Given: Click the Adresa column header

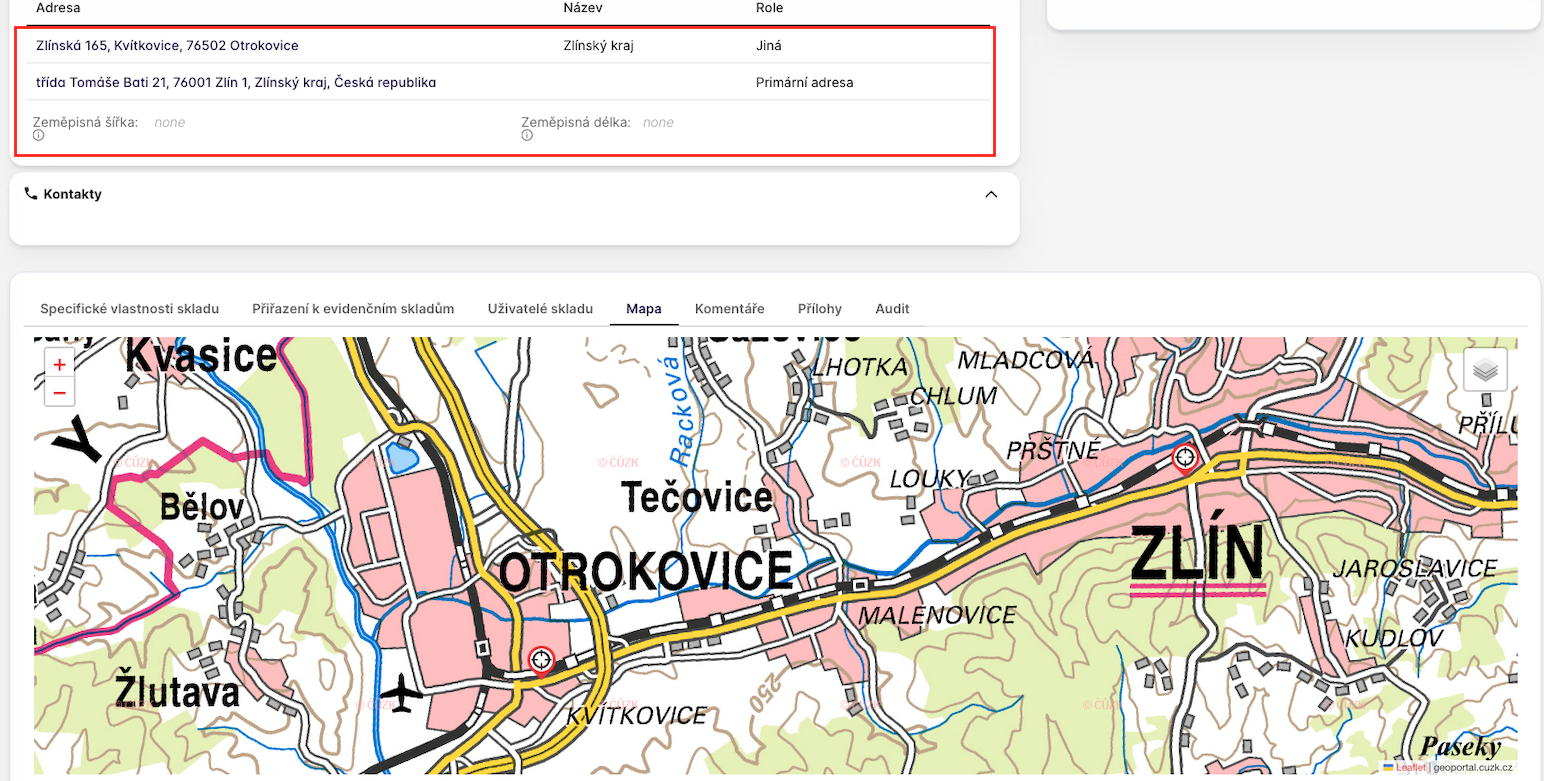Looking at the screenshot, I should pos(58,8).
